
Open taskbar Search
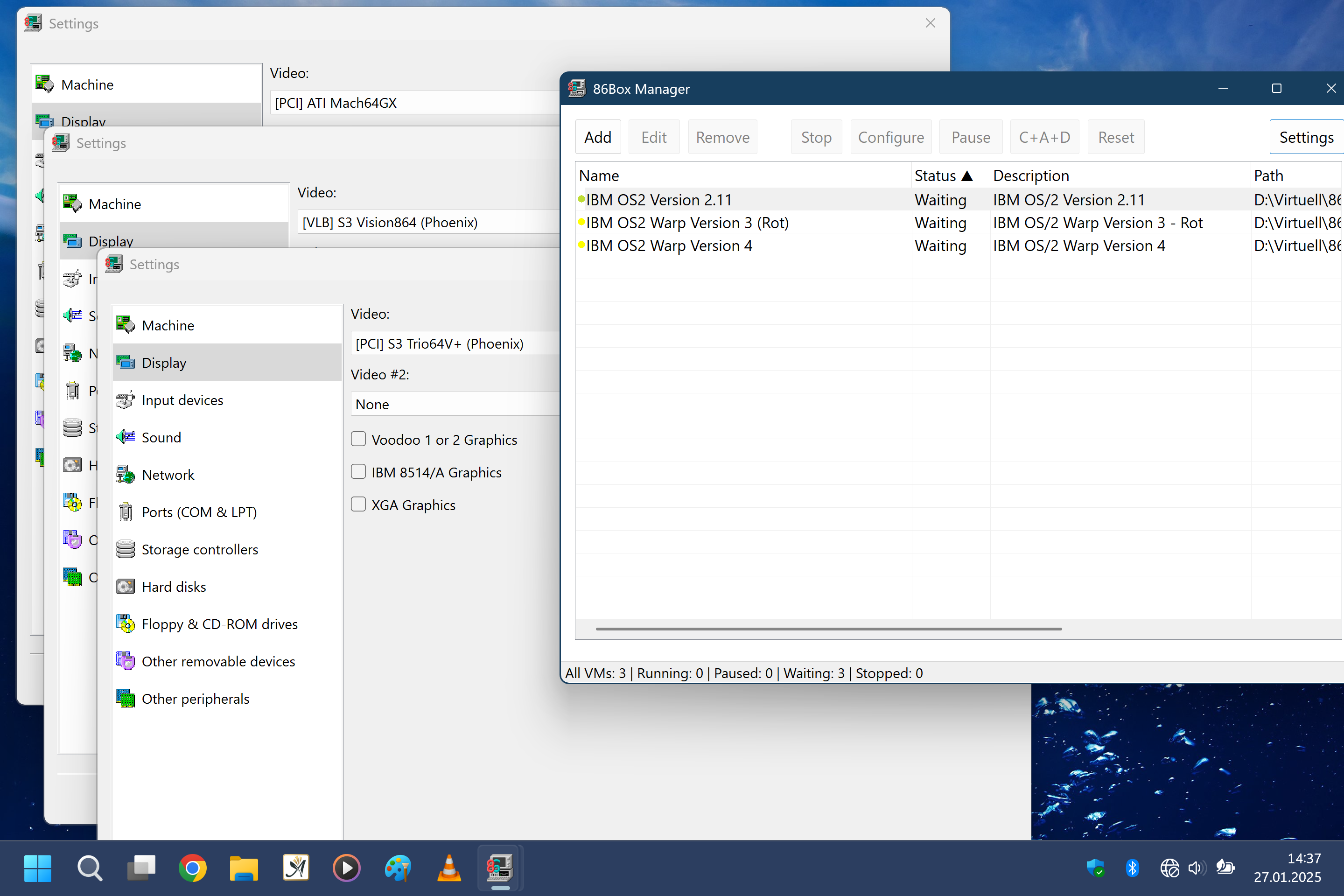pyautogui.click(x=89, y=868)
